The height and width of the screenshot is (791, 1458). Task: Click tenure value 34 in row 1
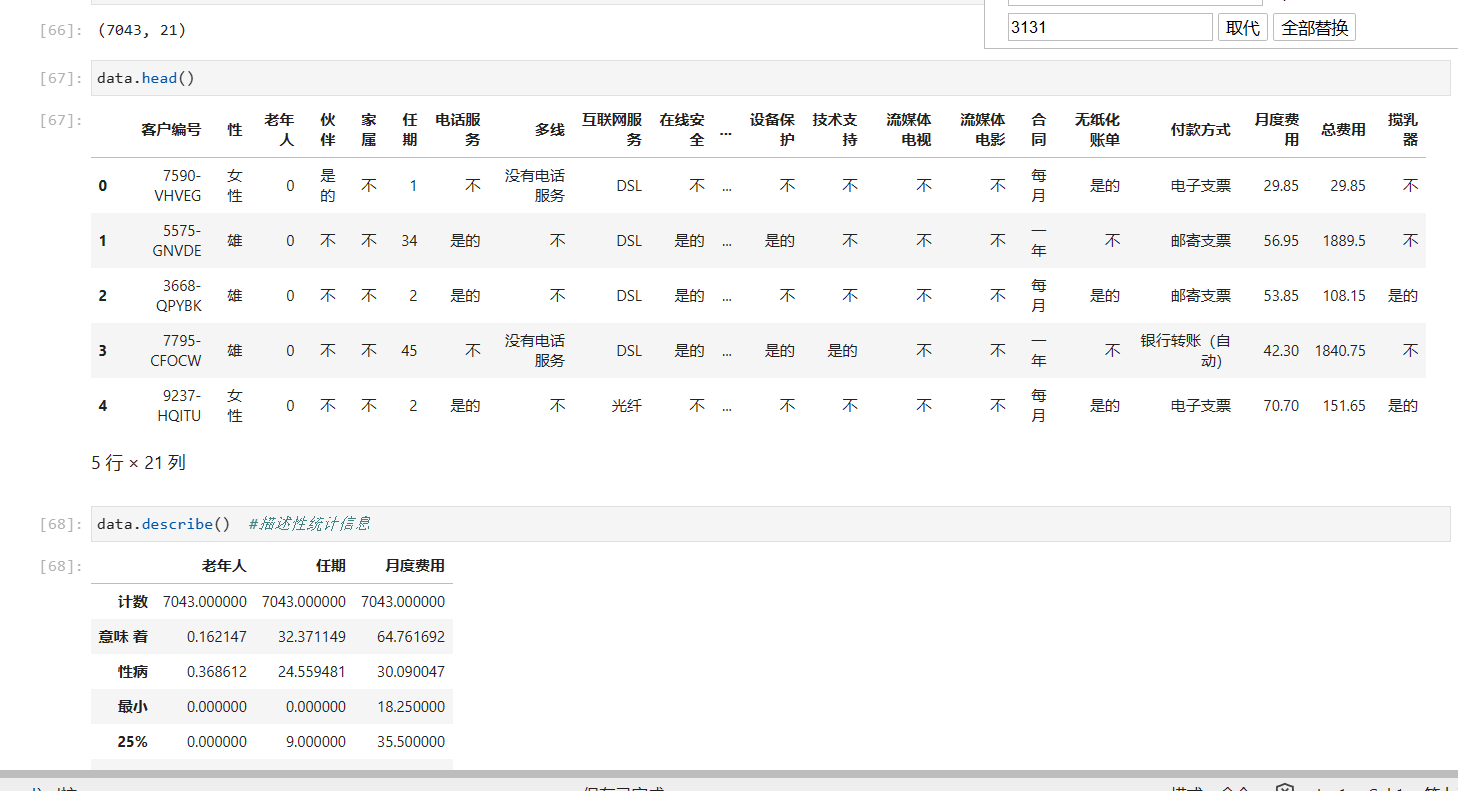click(409, 241)
